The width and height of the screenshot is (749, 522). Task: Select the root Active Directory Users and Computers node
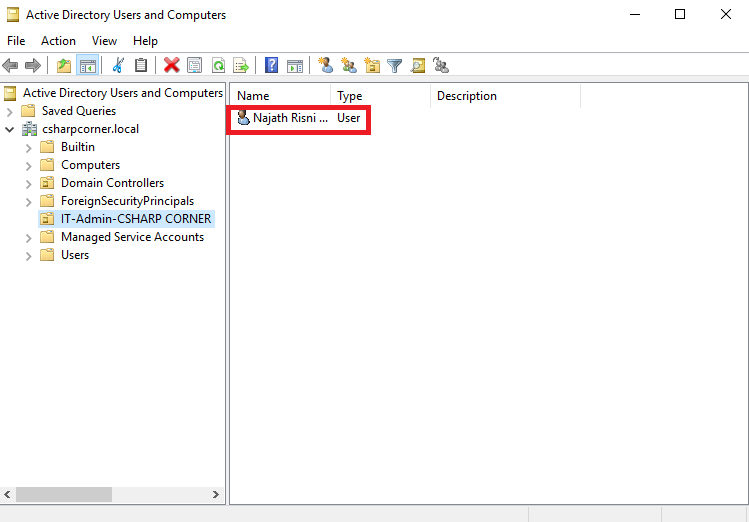(123, 93)
